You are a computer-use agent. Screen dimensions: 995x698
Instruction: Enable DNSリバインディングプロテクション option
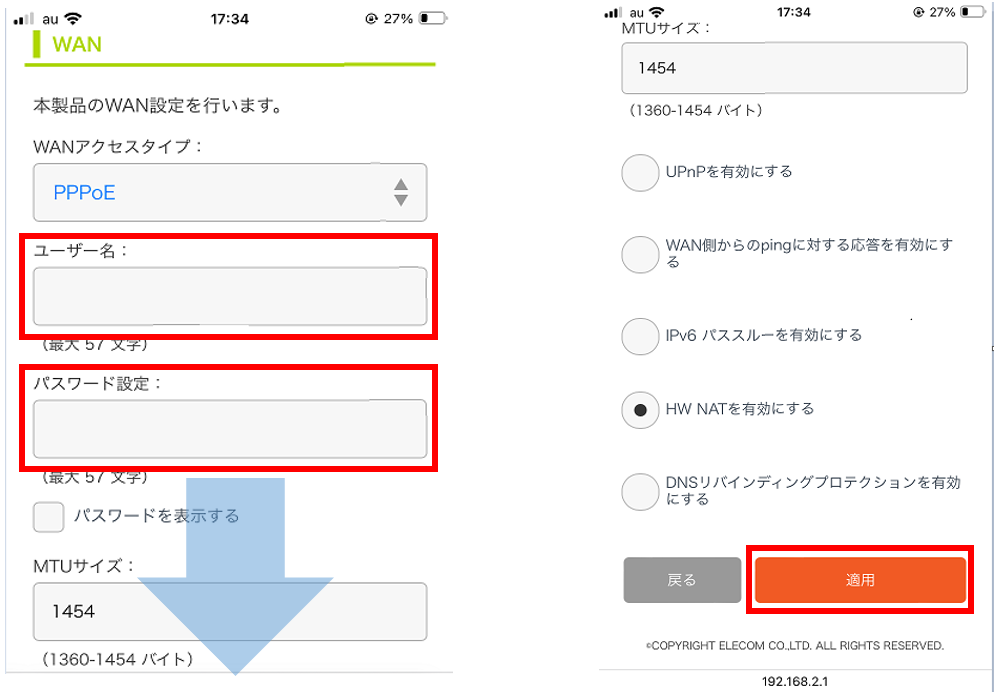click(640, 492)
